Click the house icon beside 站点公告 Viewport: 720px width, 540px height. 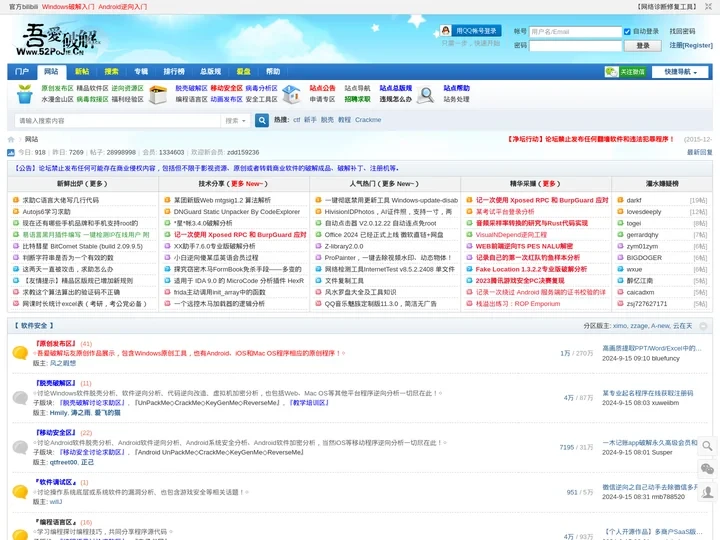click(291, 94)
